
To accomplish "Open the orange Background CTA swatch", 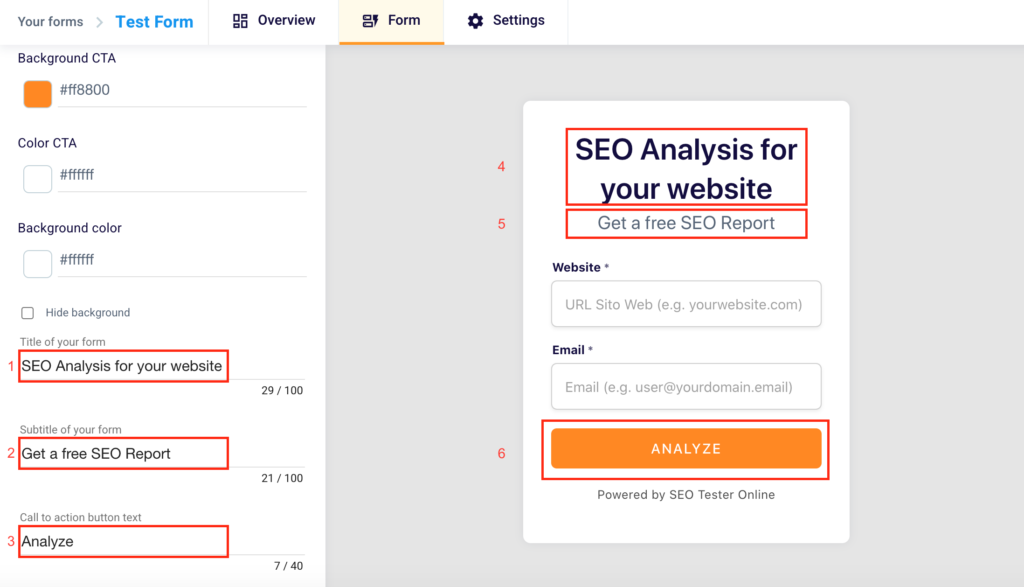I will tap(38, 94).
